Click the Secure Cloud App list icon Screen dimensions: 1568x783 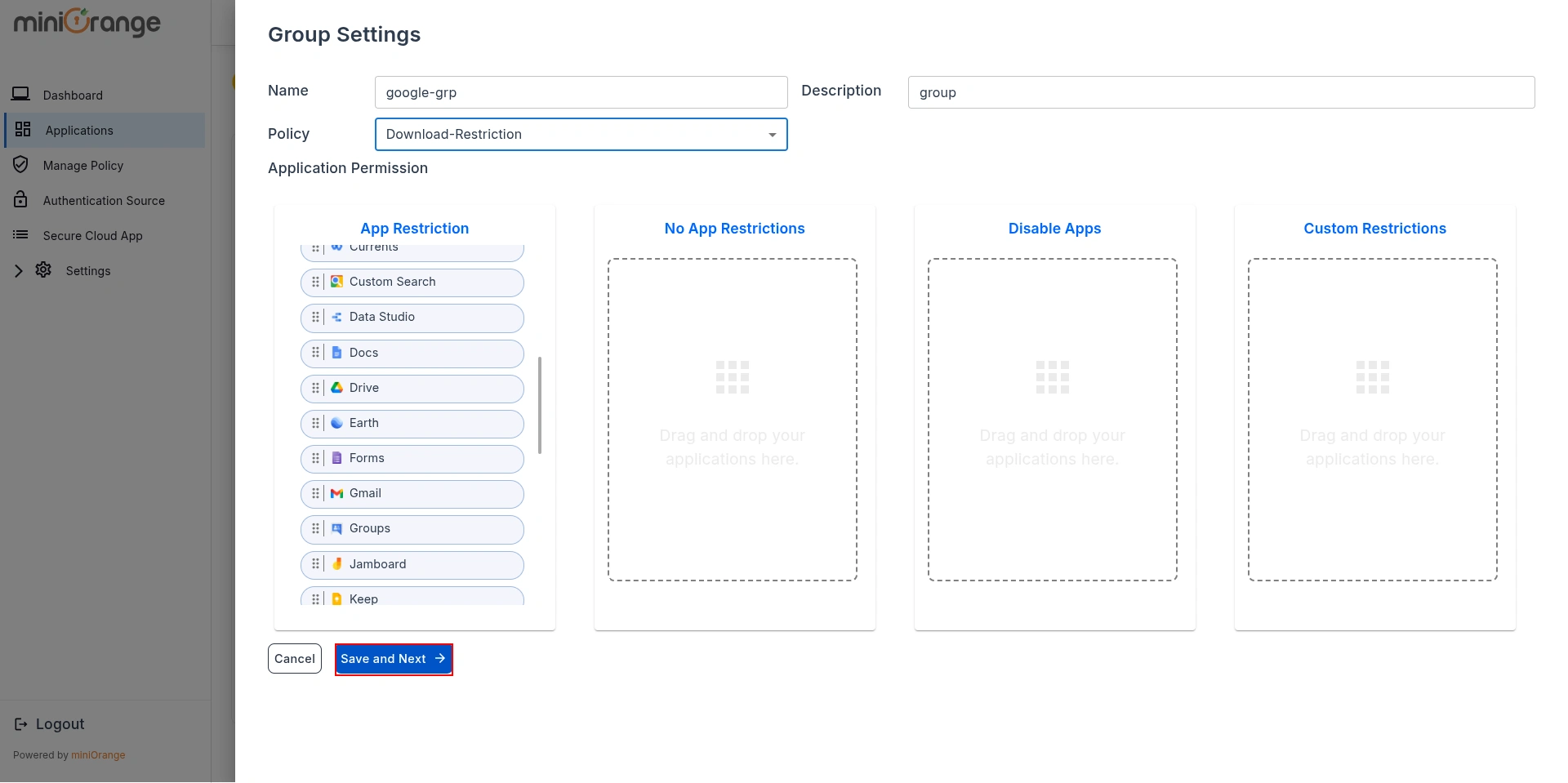[20, 234]
